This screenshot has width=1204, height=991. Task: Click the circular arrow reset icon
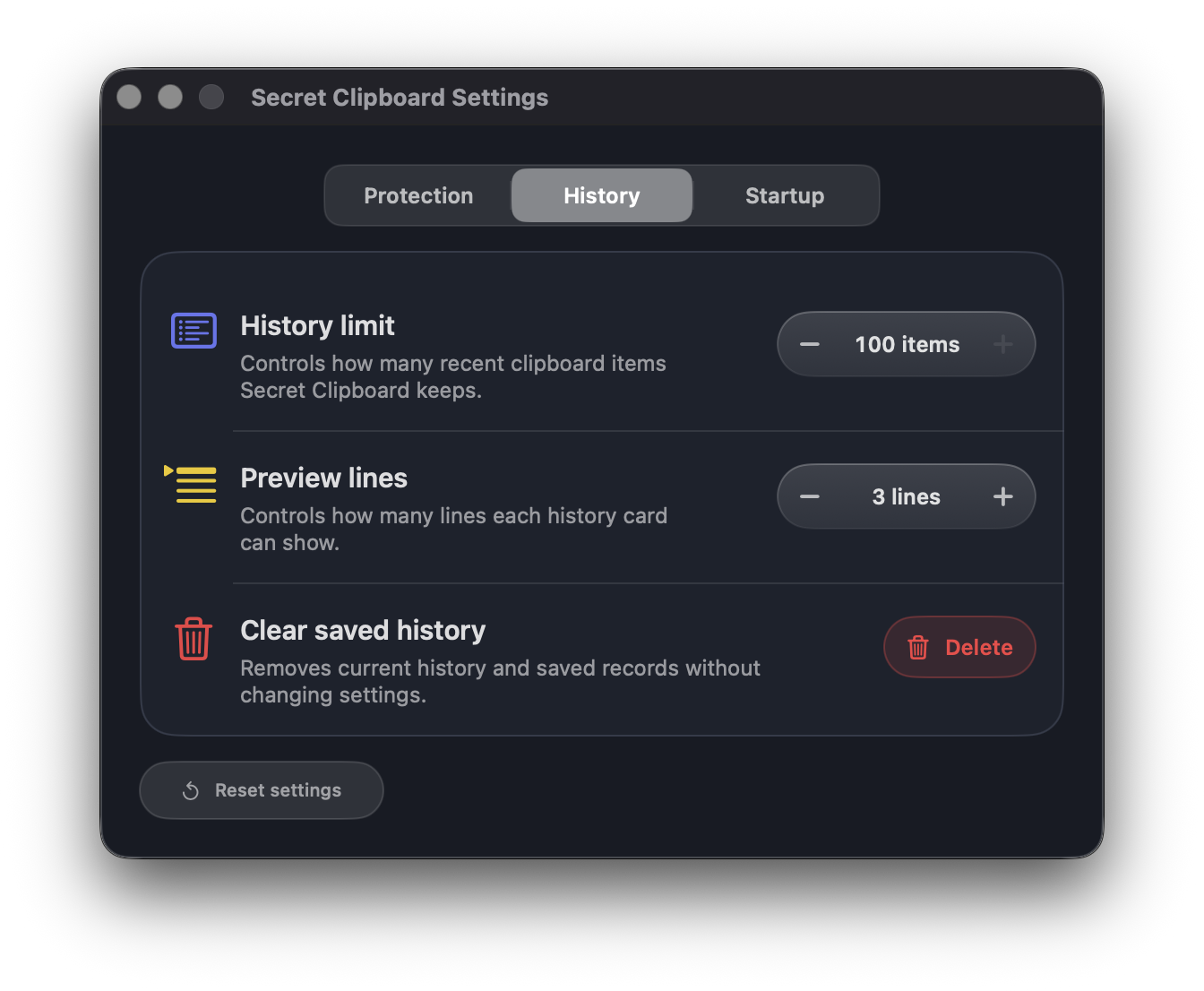coord(191,790)
